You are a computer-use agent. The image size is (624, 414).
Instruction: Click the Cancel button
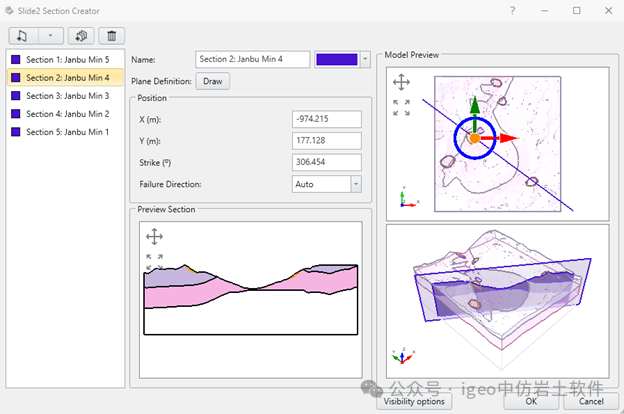[591, 401]
